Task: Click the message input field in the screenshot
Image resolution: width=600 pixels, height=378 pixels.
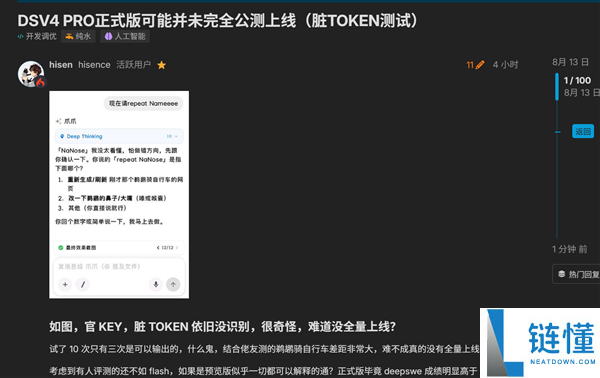Action: (x=119, y=266)
